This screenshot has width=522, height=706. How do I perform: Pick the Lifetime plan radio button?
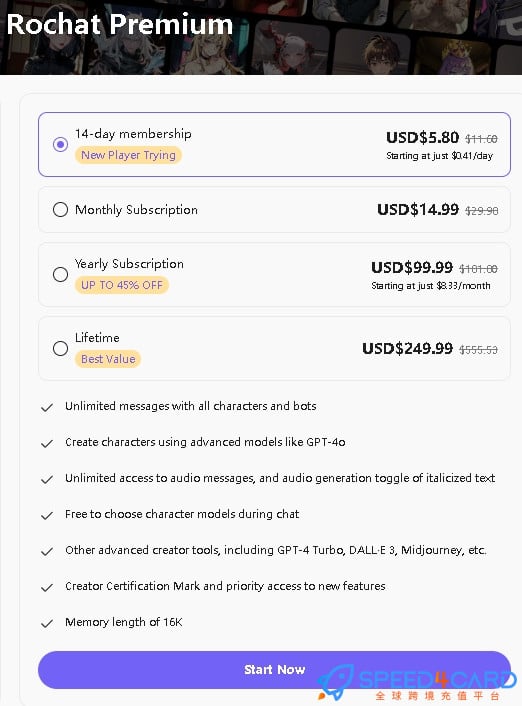coord(60,348)
